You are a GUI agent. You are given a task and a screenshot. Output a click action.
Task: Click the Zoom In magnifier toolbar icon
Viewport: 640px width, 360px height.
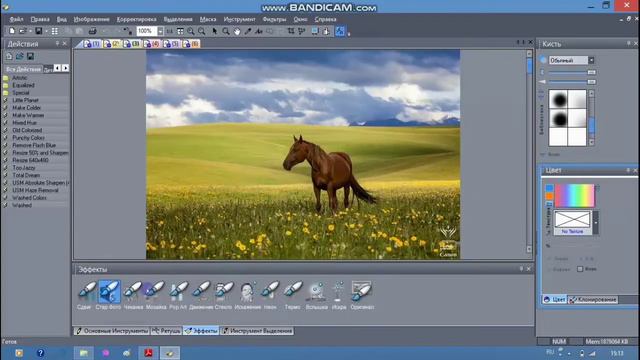pos(191,31)
